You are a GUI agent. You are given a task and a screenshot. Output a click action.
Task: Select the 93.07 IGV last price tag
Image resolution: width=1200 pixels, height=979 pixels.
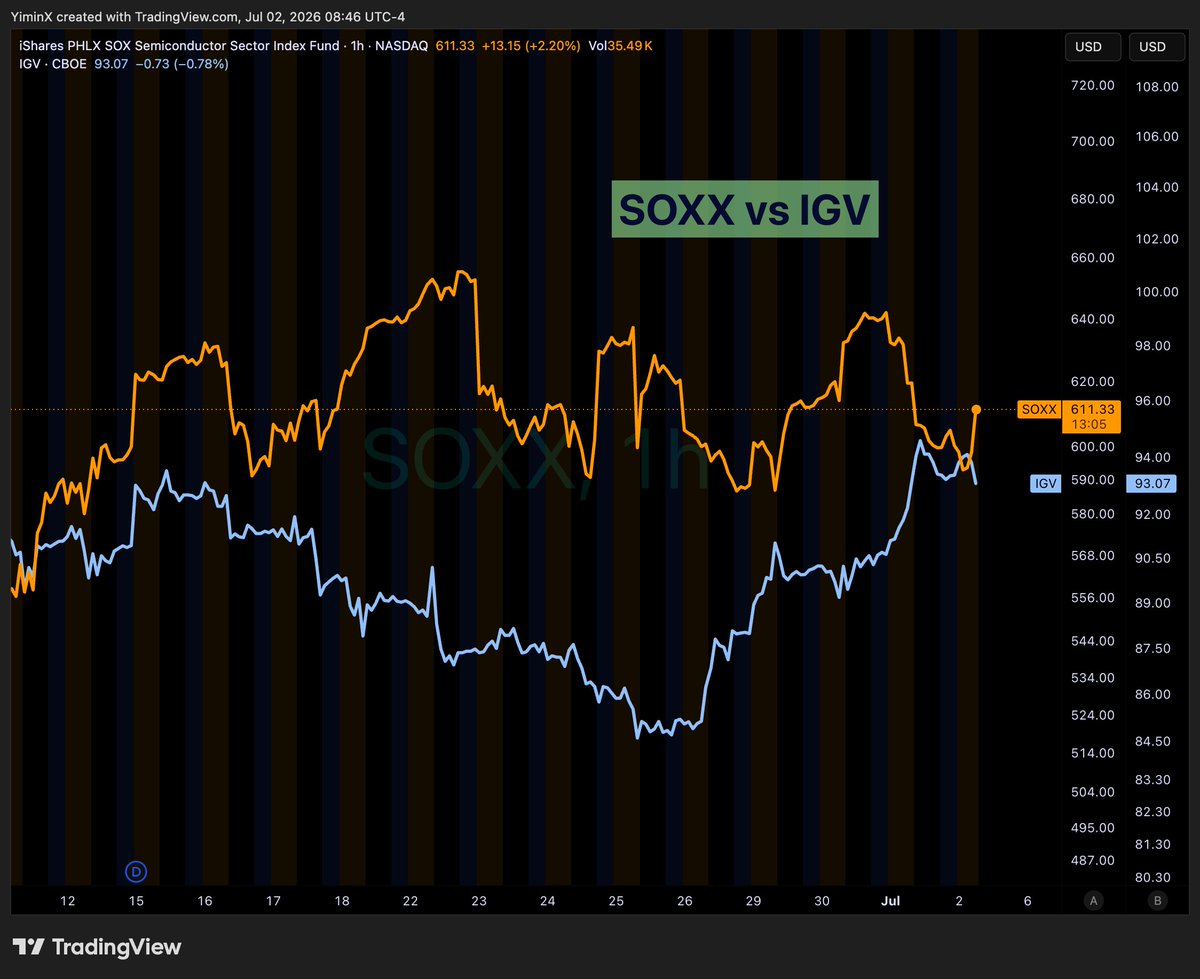[1153, 483]
